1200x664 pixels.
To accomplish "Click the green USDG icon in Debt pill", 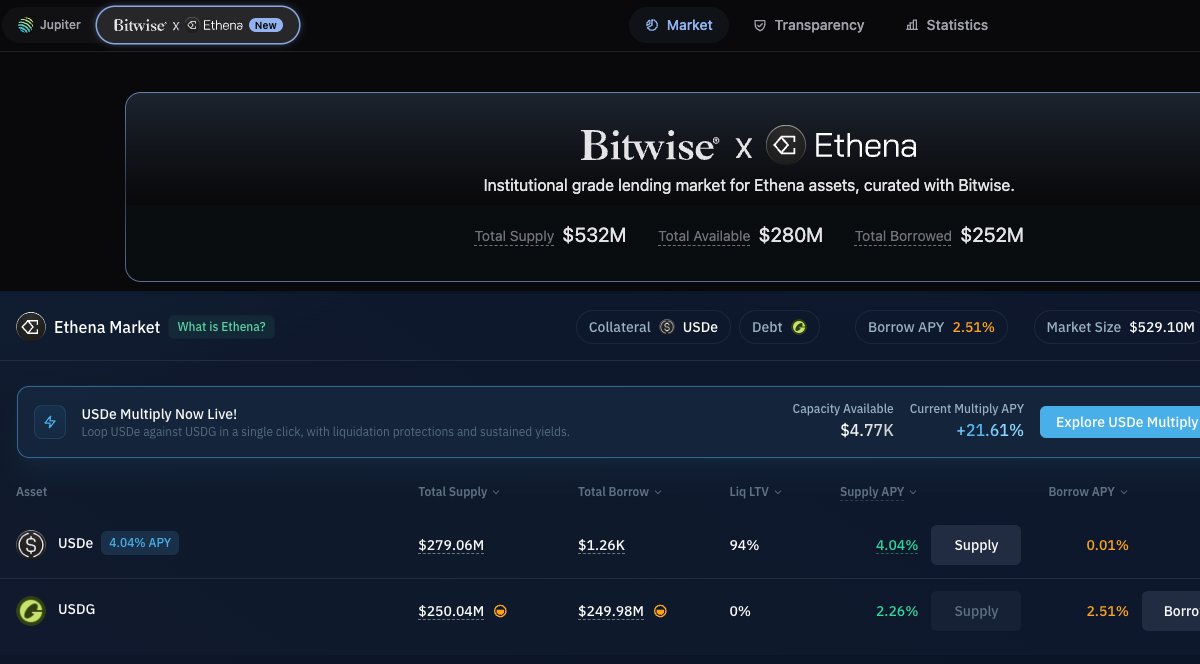I will 799,327.
